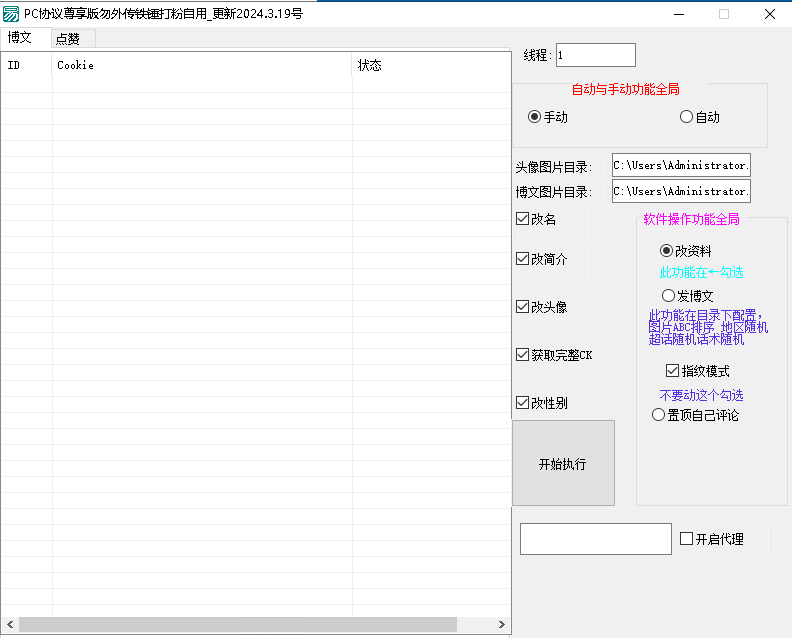
Task: Enable the 开启代理 checkbox
Action: click(686, 539)
